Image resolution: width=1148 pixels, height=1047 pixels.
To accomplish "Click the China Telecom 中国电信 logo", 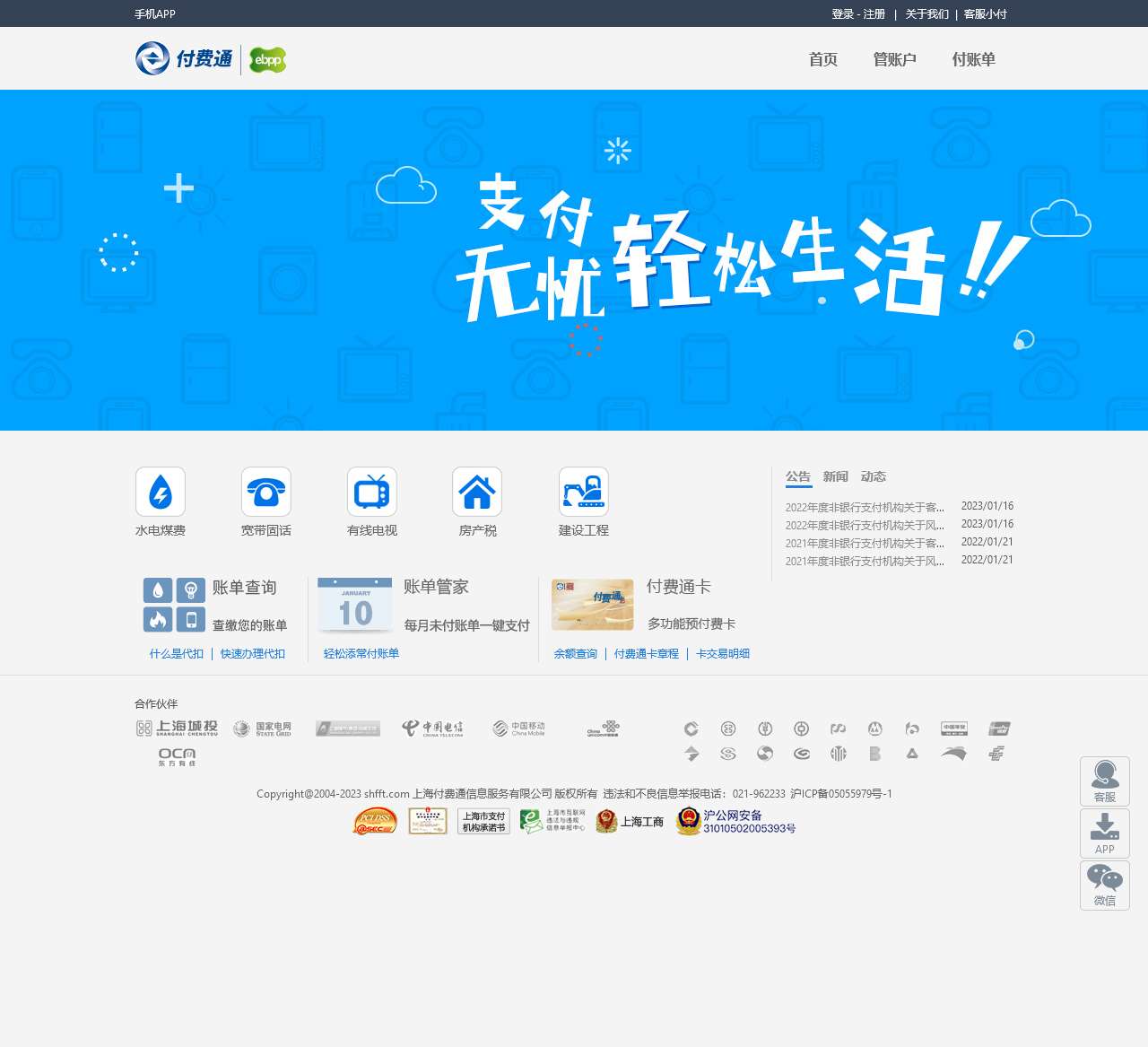I will point(432,729).
